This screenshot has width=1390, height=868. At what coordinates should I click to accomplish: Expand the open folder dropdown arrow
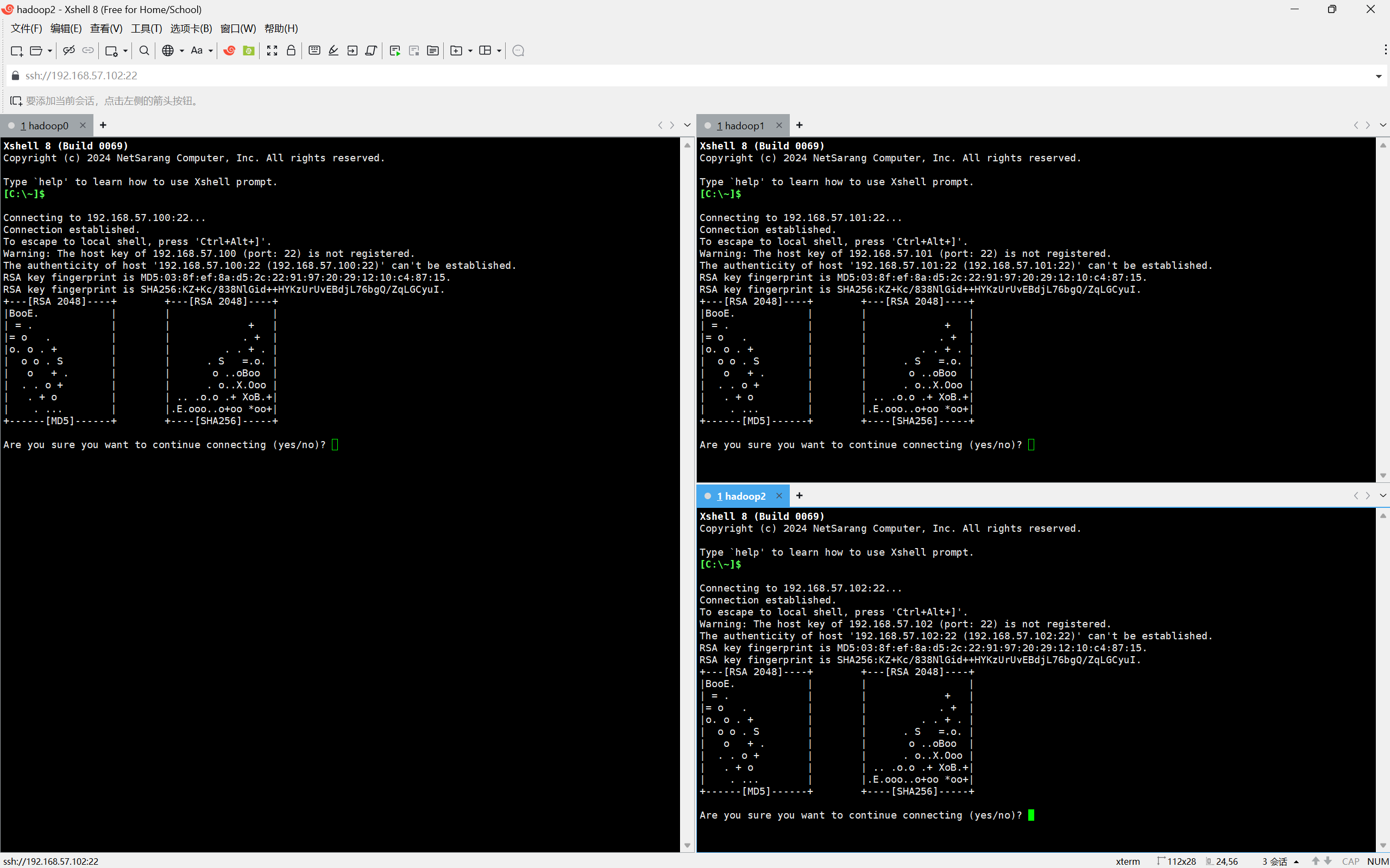coord(50,51)
